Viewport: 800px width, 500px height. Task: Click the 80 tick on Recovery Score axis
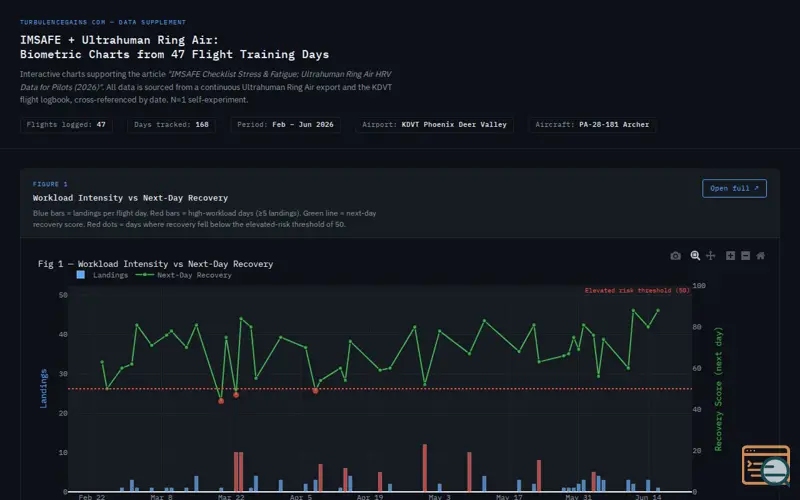click(697, 327)
